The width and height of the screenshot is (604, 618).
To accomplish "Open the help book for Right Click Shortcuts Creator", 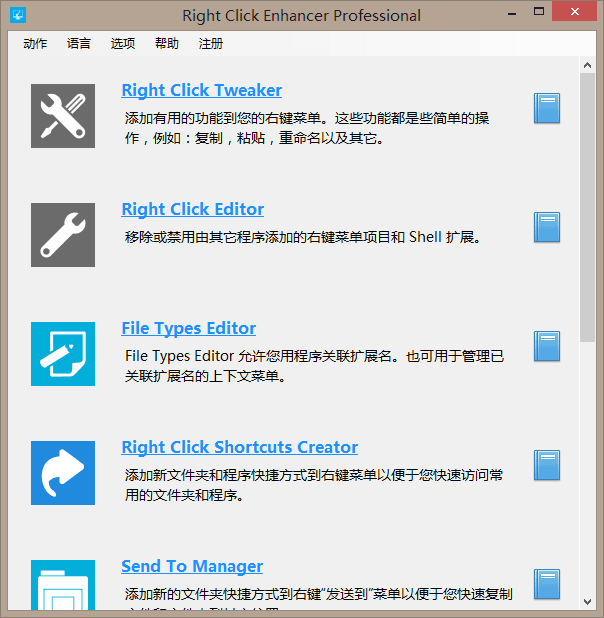I will pyautogui.click(x=547, y=465).
